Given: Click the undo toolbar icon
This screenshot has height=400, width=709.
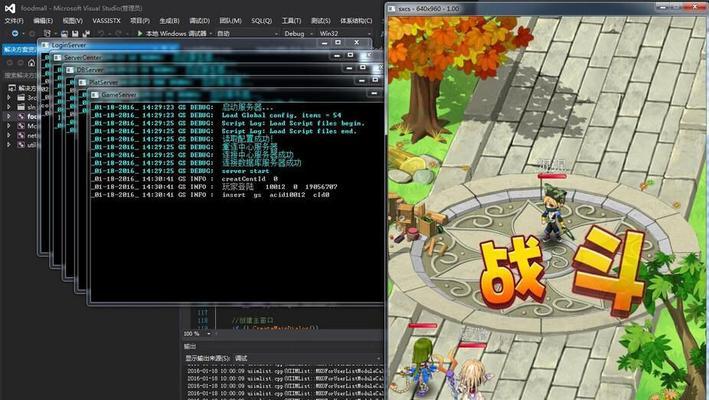Looking at the screenshot, I should (101, 33).
